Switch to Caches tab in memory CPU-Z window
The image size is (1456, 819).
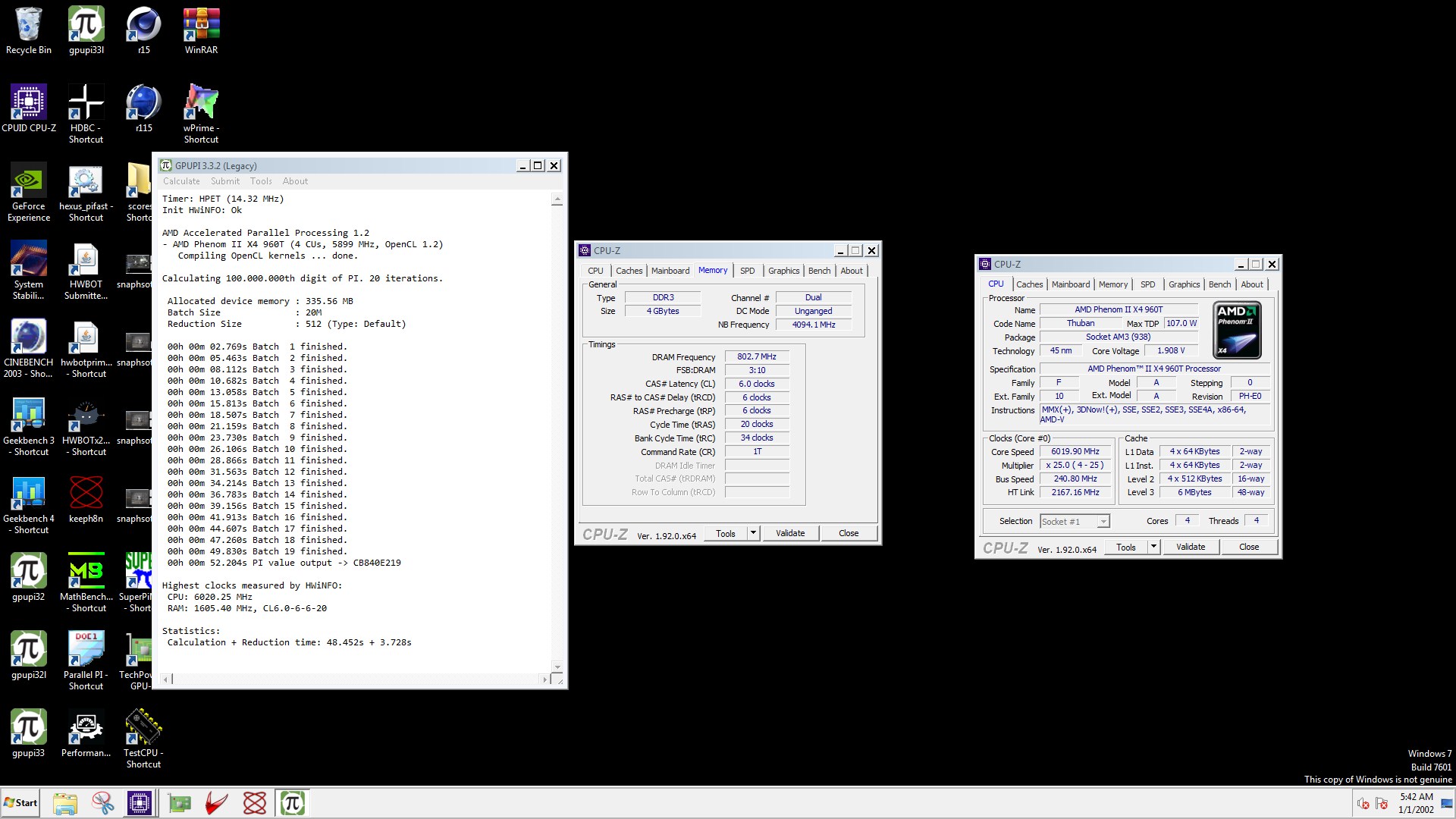tap(629, 271)
